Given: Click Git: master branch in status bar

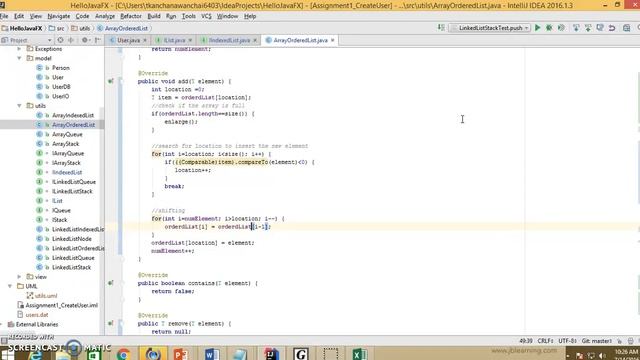Looking at the screenshot, I should coord(597,341).
